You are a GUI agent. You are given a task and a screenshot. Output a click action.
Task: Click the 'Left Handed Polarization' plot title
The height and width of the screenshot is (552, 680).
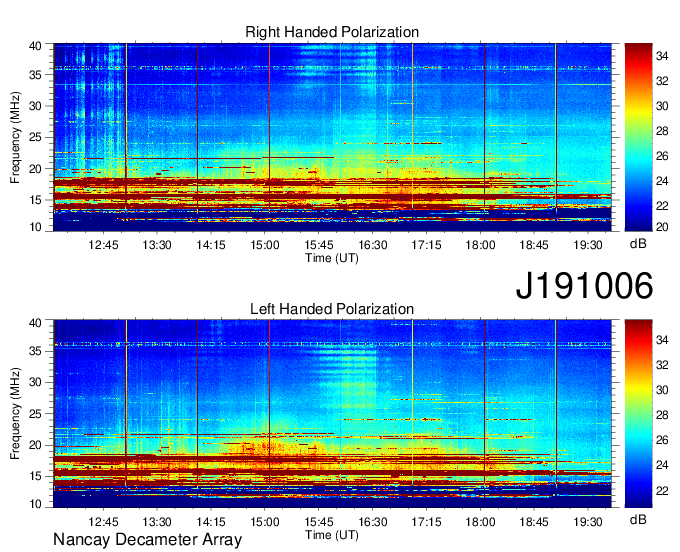(x=332, y=309)
